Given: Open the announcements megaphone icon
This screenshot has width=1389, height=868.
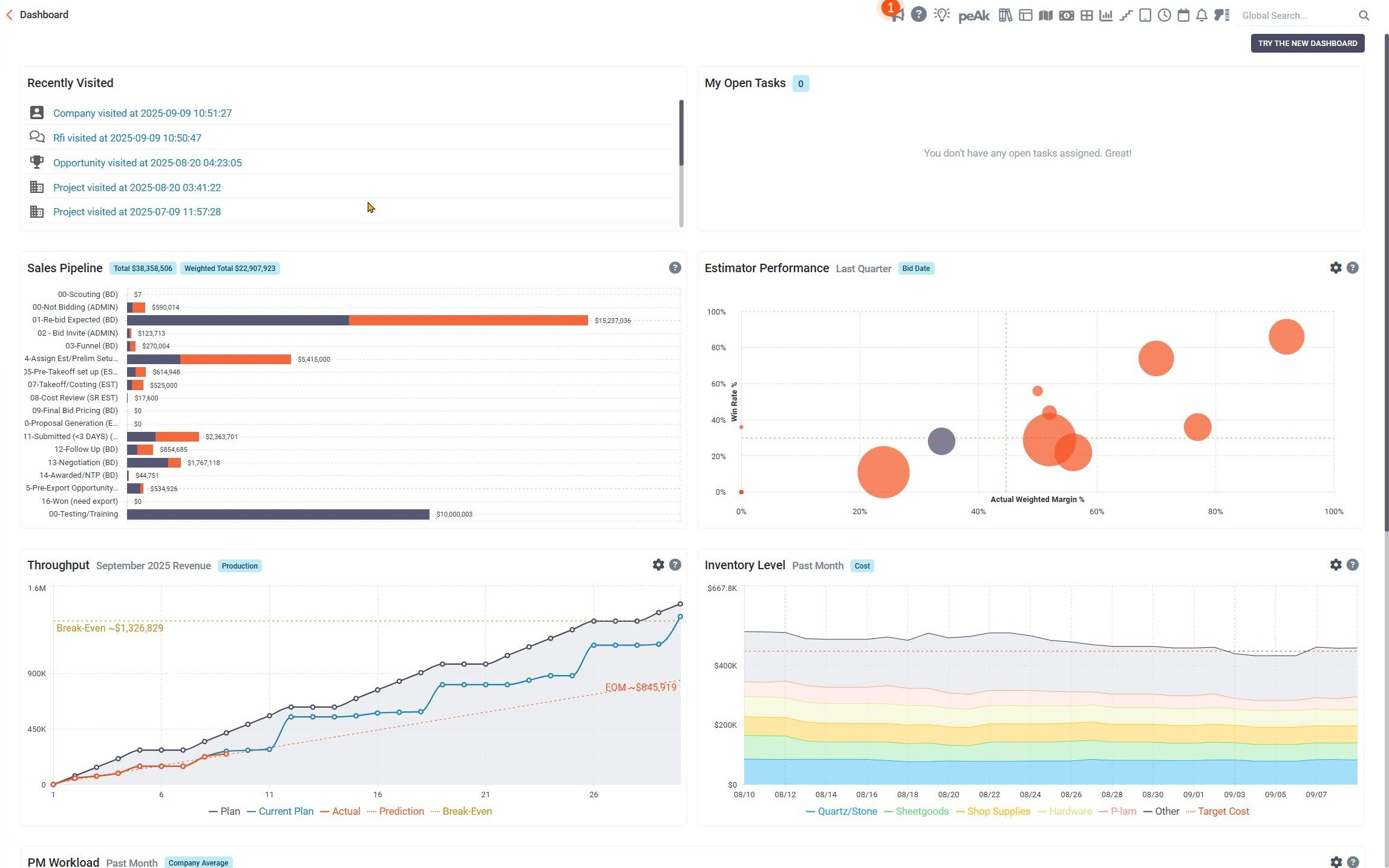Looking at the screenshot, I should coord(897,15).
